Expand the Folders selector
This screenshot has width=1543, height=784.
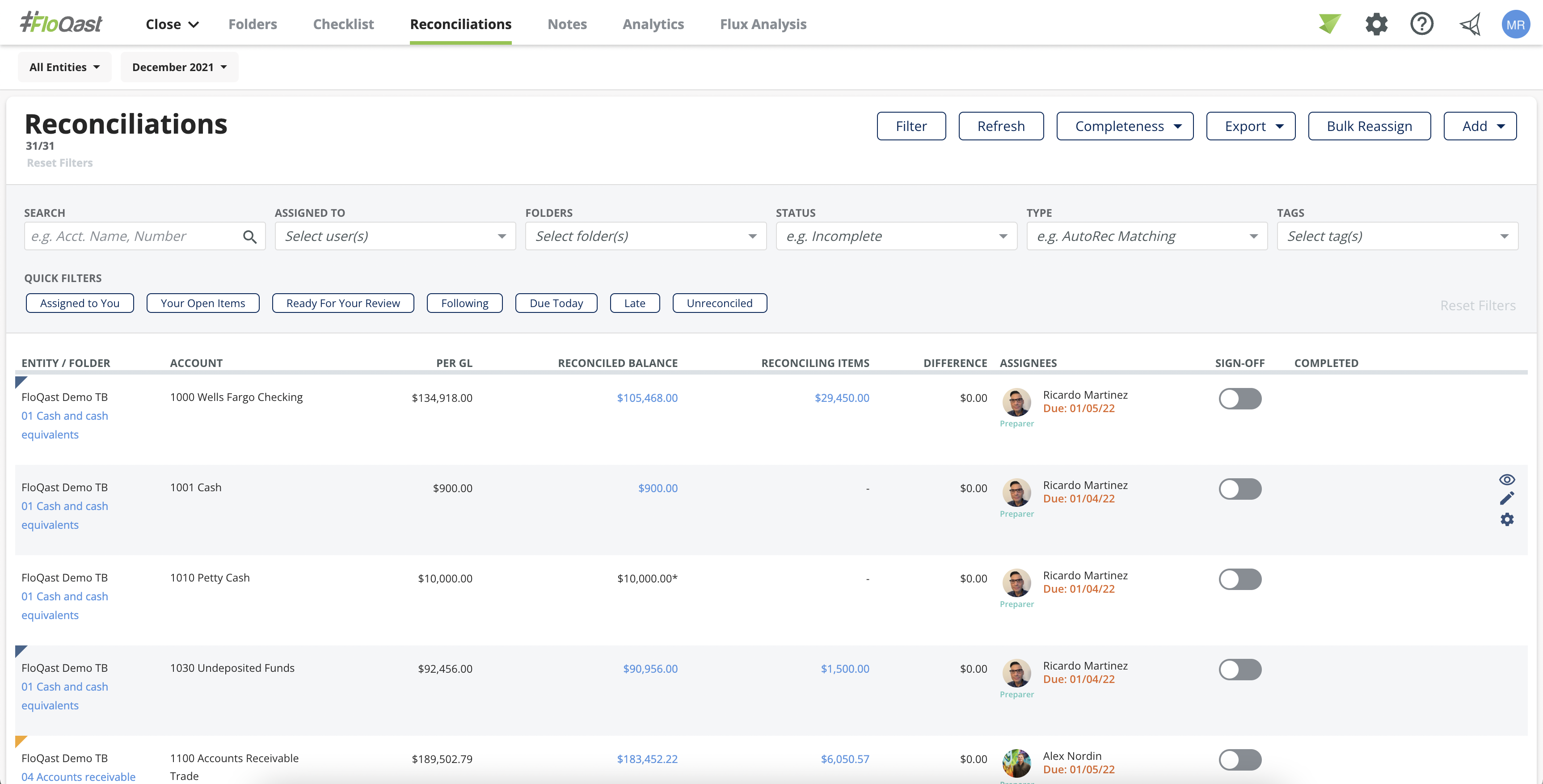click(x=646, y=236)
